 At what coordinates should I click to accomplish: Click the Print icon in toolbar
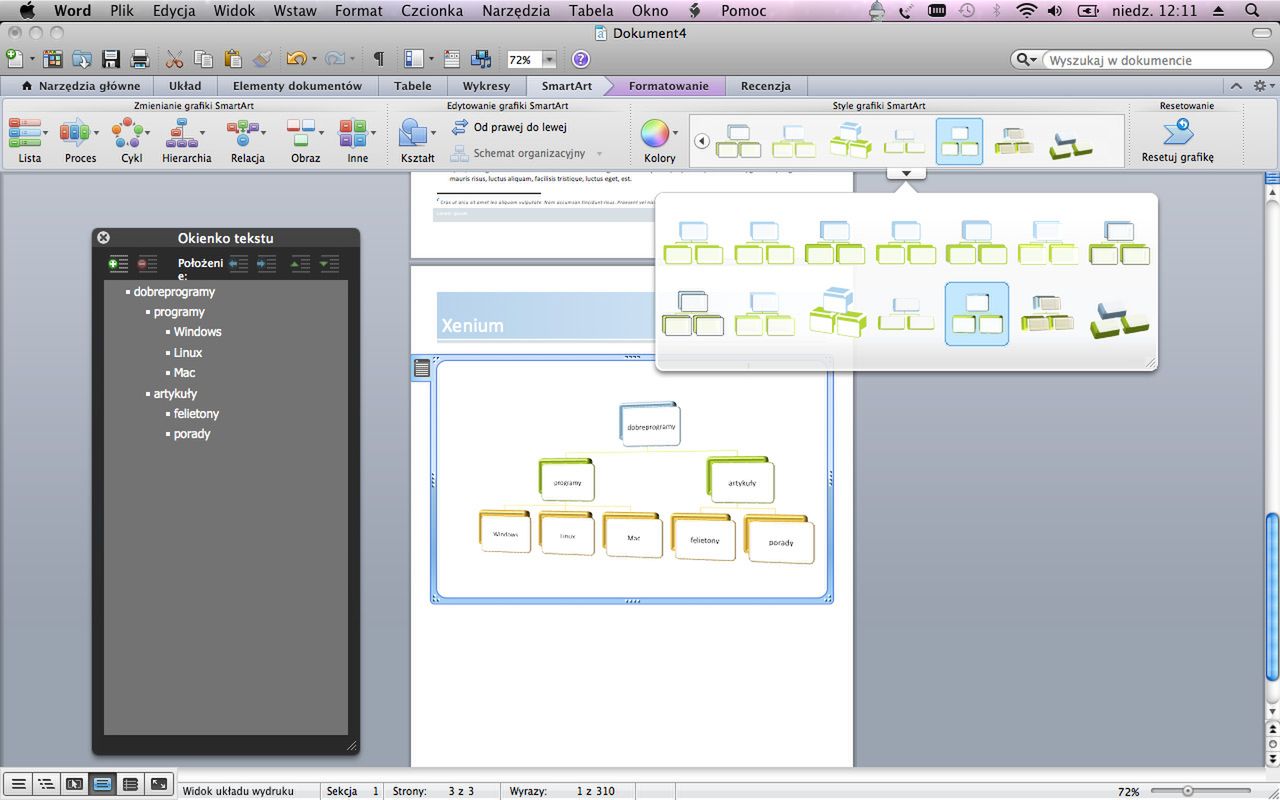(140, 59)
